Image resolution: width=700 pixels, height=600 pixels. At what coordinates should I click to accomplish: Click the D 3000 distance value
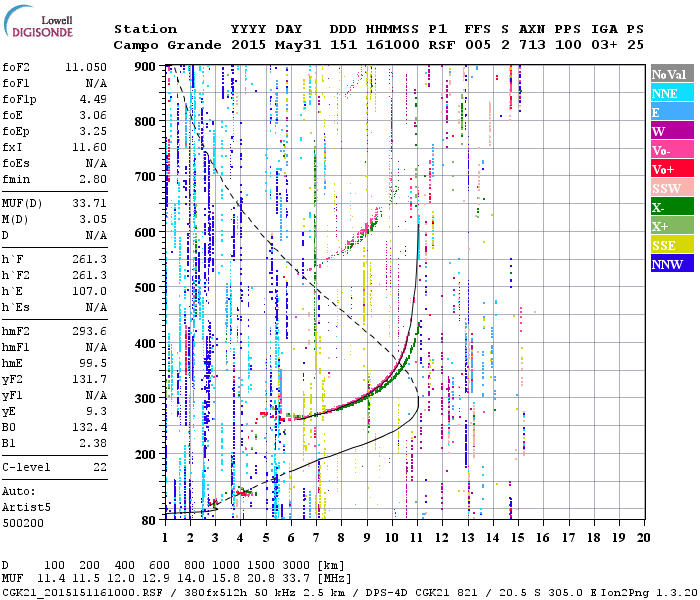click(296, 566)
